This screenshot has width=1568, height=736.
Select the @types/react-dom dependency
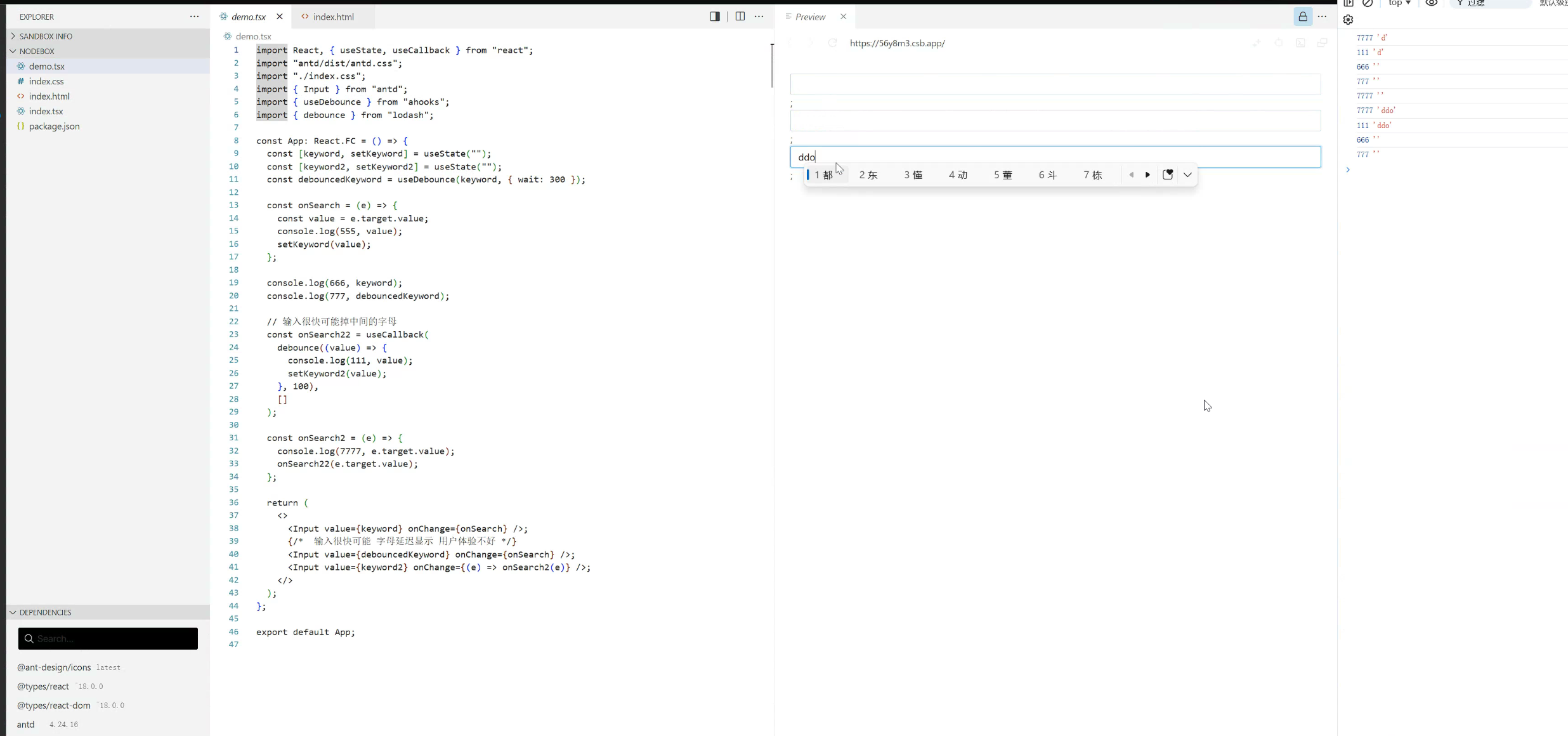tap(70, 706)
